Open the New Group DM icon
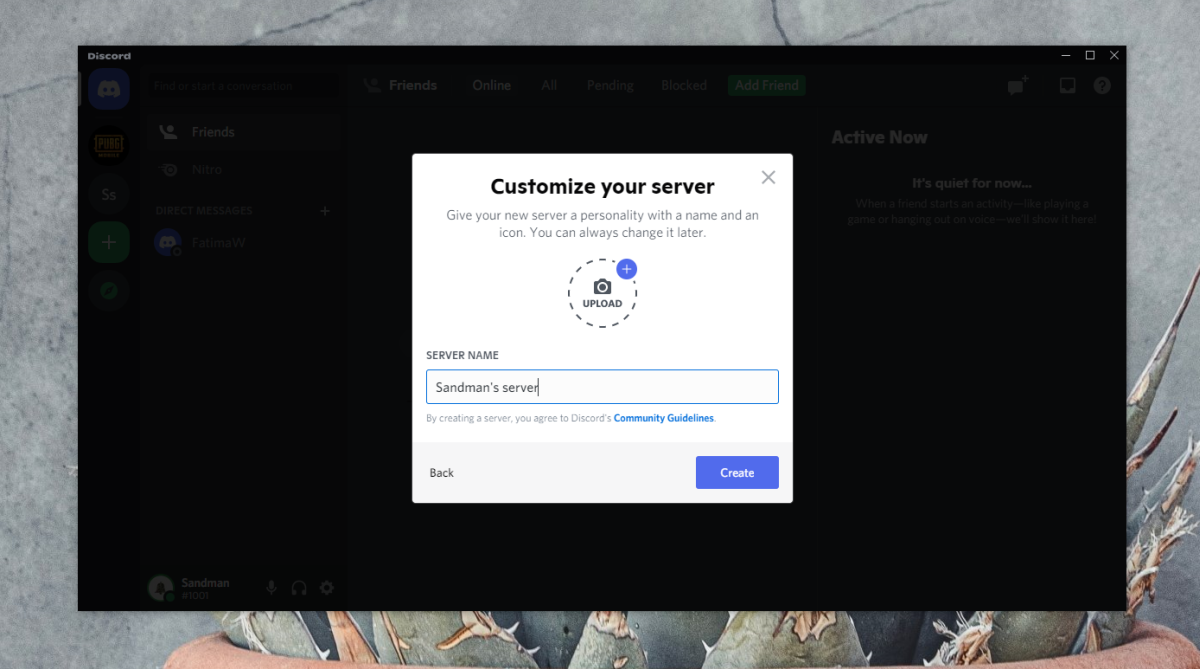The image size is (1200, 669). [1016, 86]
